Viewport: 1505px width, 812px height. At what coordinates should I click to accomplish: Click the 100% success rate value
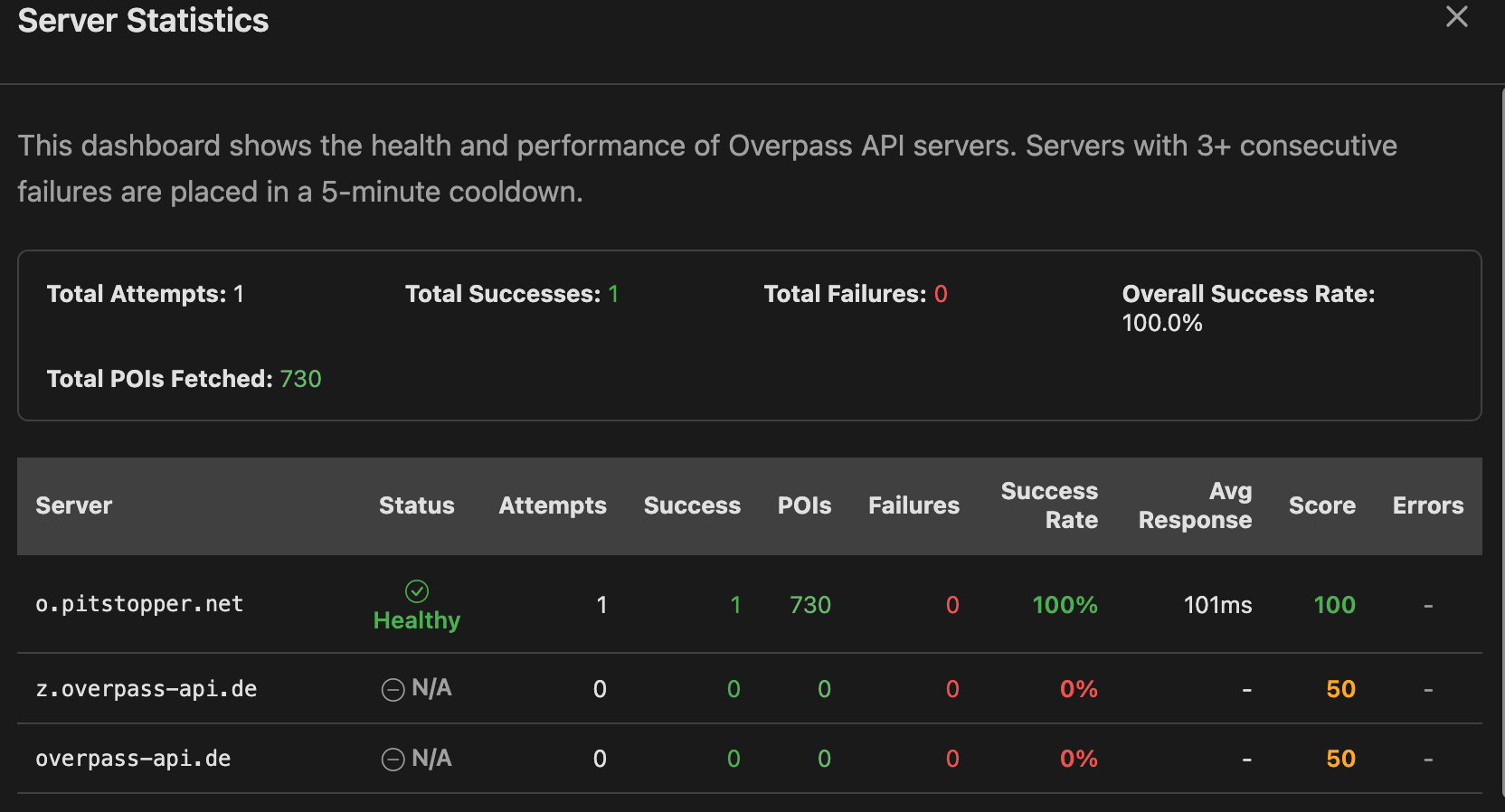tap(1065, 605)
